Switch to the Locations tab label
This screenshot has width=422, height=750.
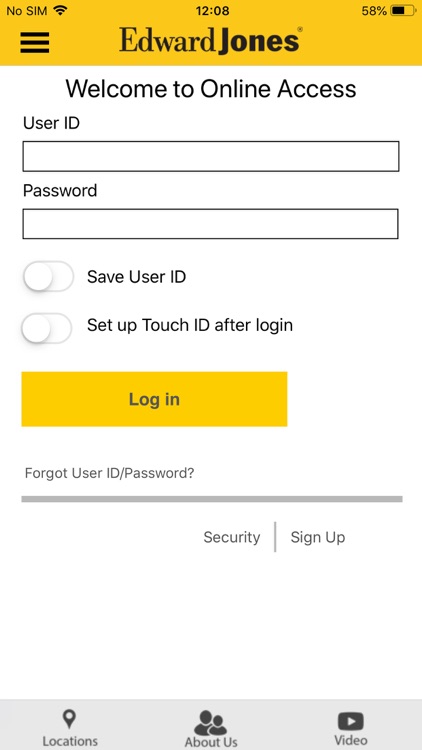pyautogui.click(x=70, y=741)
